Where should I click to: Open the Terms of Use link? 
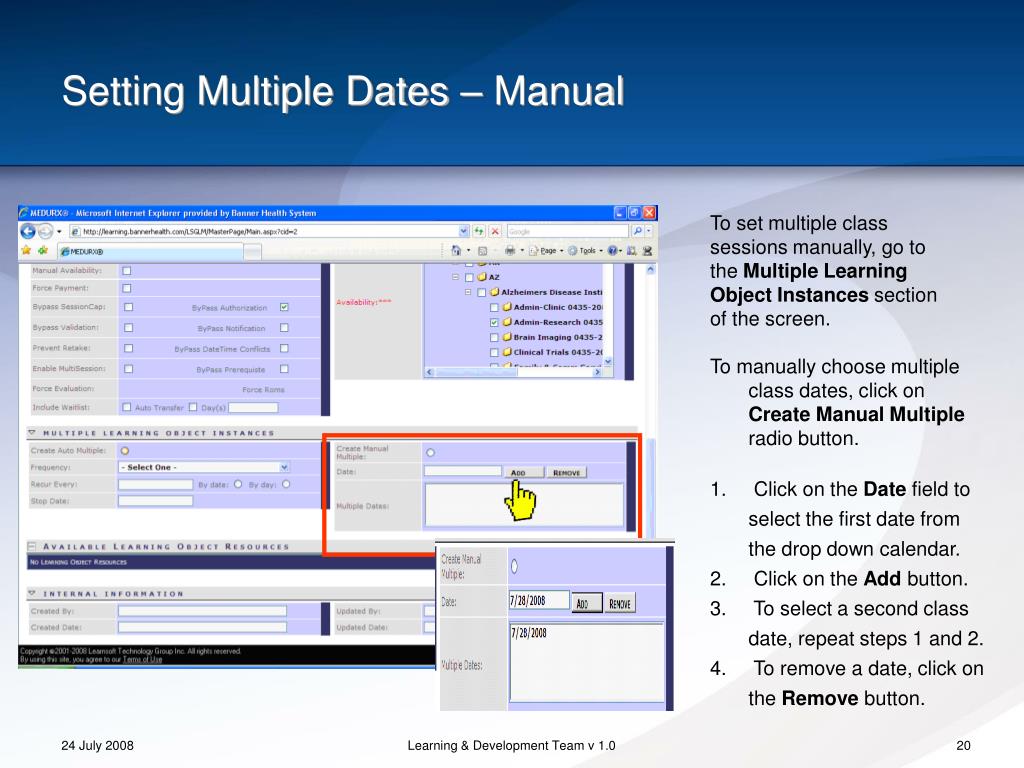pos(142,660)
